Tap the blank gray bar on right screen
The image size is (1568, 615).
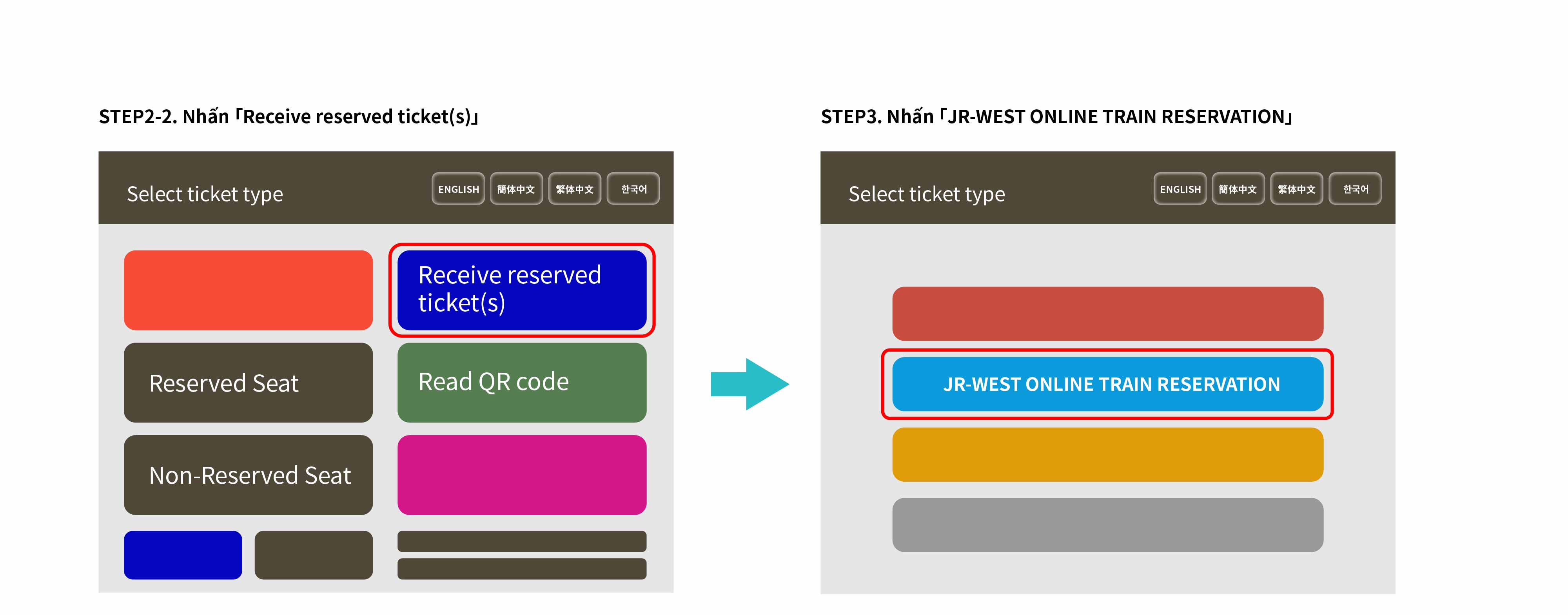(x=1108, y=525)
